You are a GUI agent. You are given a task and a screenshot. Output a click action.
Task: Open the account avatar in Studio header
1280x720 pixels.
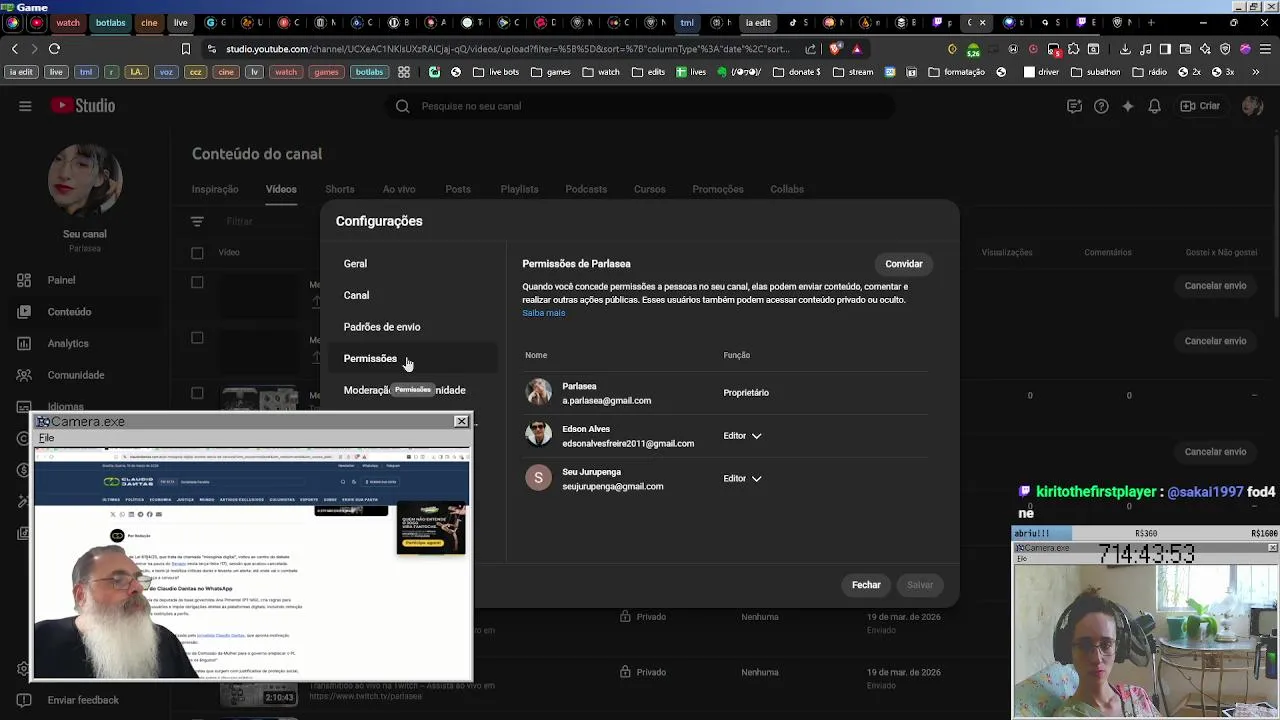(x=1252, y=106)
